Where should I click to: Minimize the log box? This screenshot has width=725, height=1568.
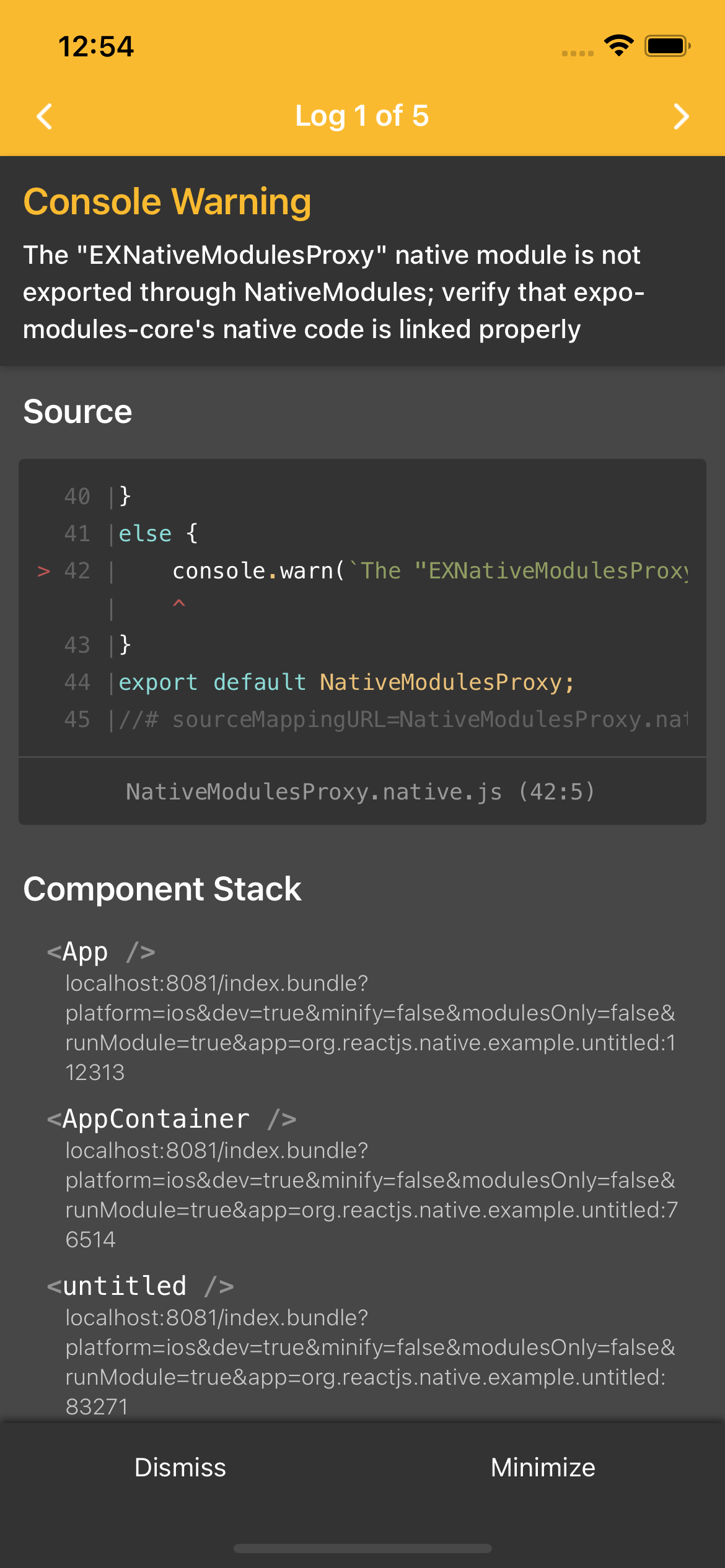click(543, 1467)
